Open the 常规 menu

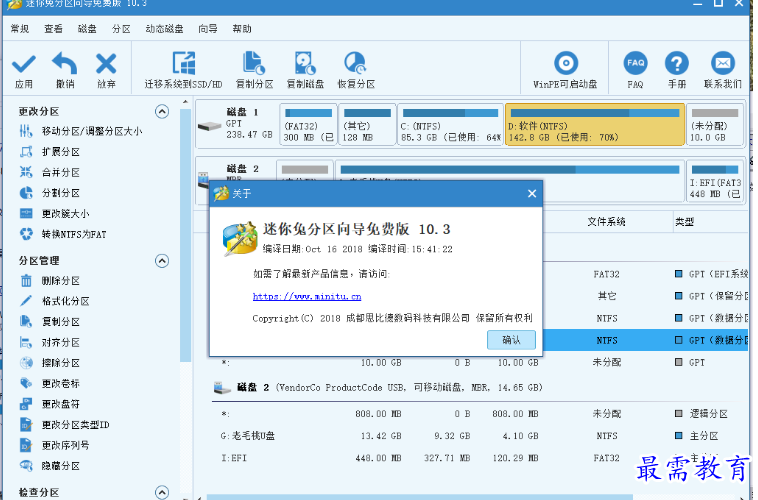tap(20, 29)
